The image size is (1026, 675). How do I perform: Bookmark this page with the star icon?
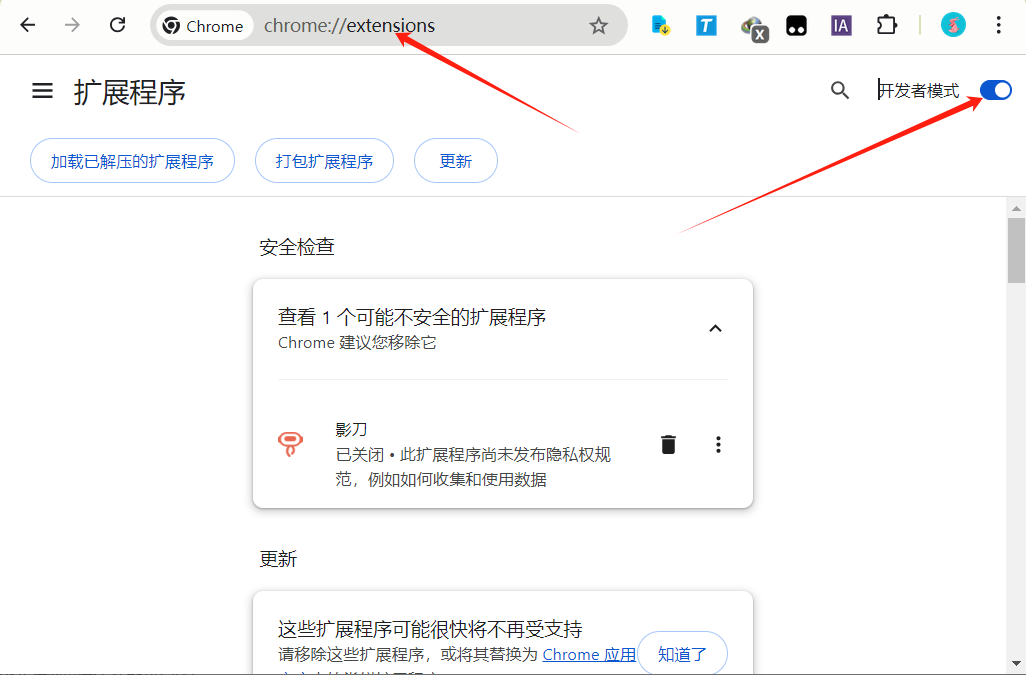[598, 26]
